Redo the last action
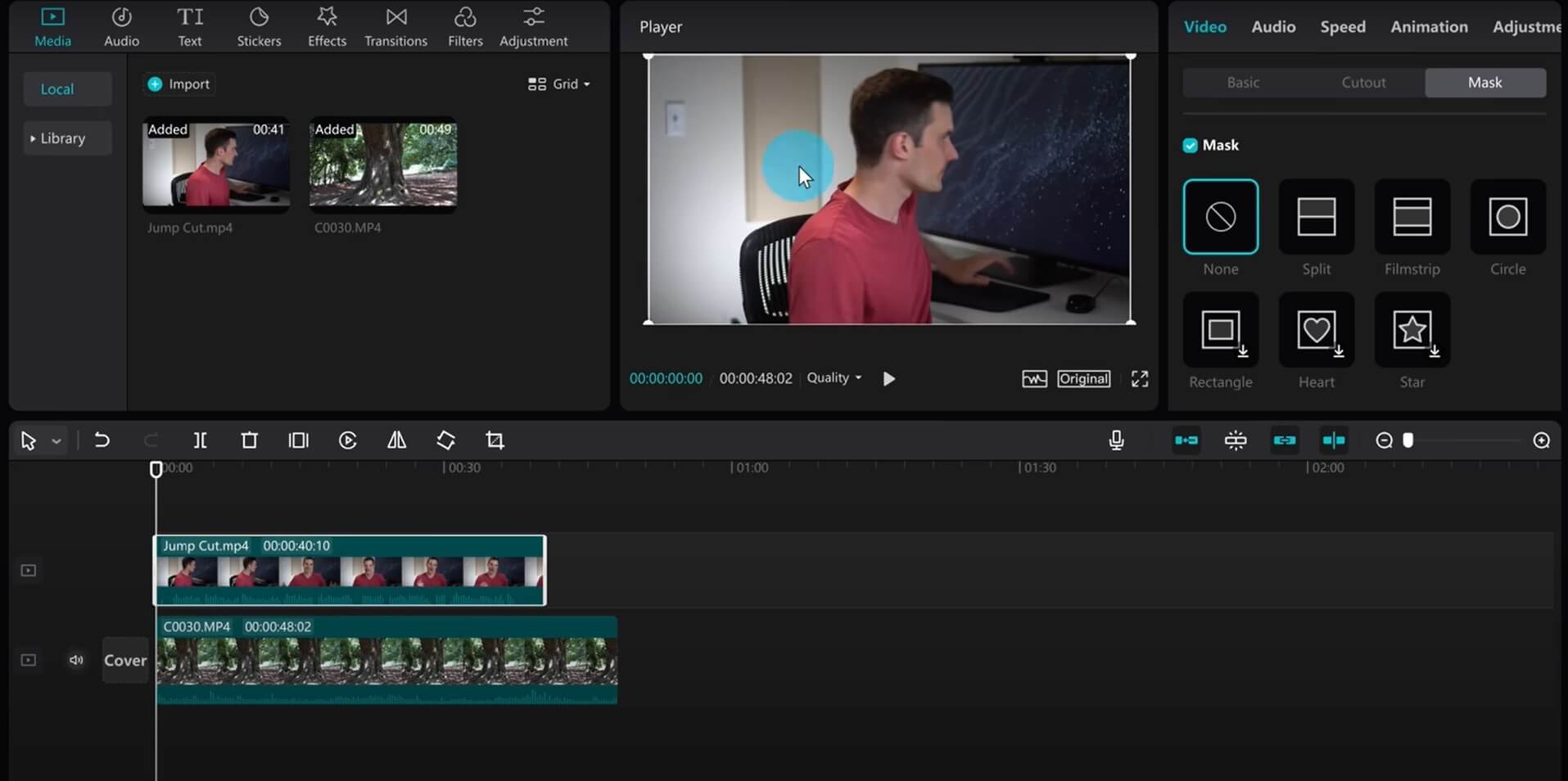Viewport: 1568px width, 781px height. pos(151,440)
